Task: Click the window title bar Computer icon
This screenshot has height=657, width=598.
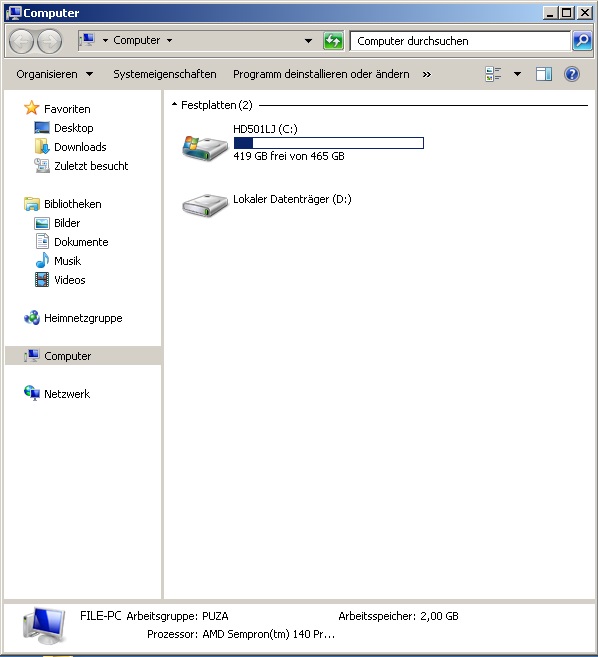Action: [14, 13]
